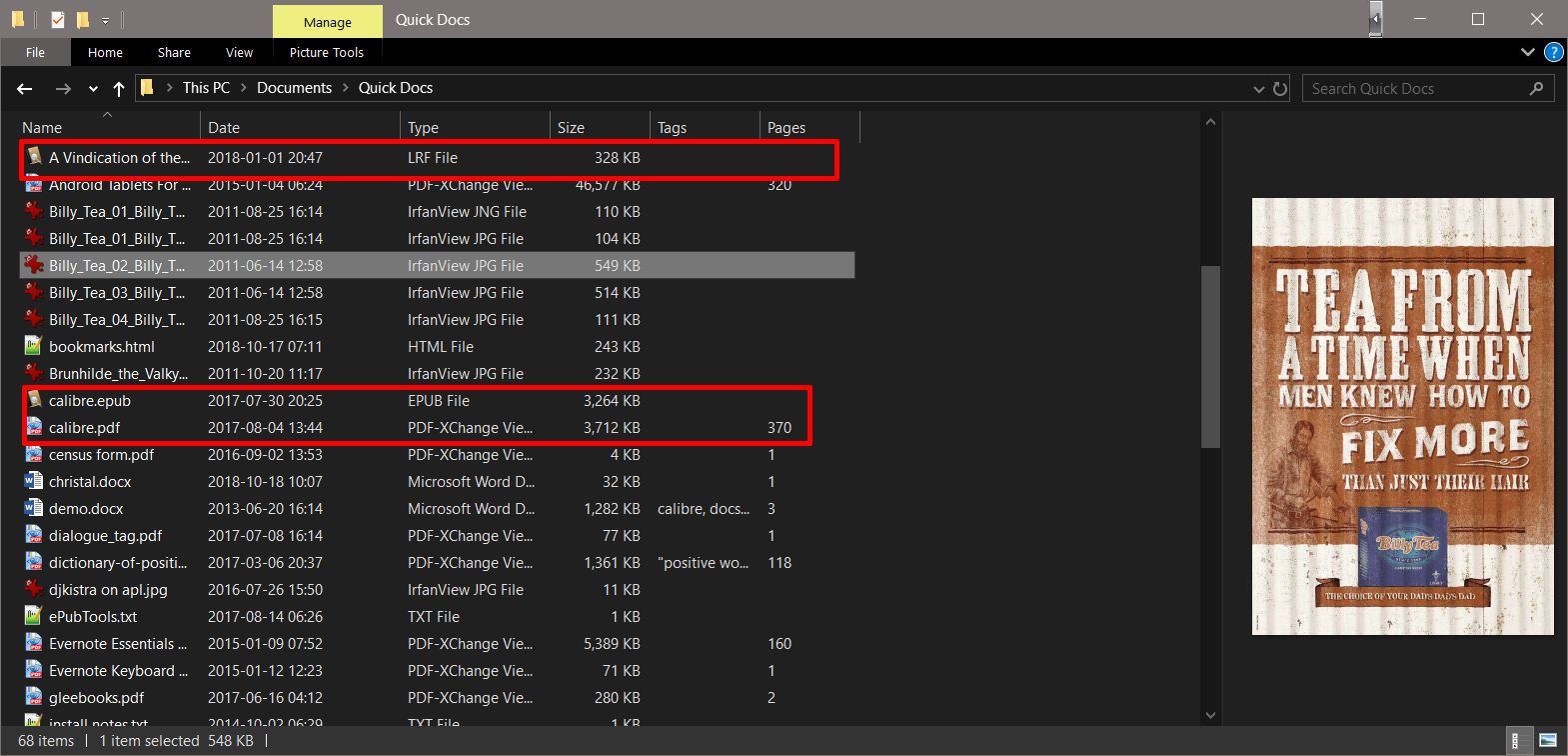Click the Word icon beside christal.docx
This screenshot has height=756, width=1568.
(x=34, y=481)
